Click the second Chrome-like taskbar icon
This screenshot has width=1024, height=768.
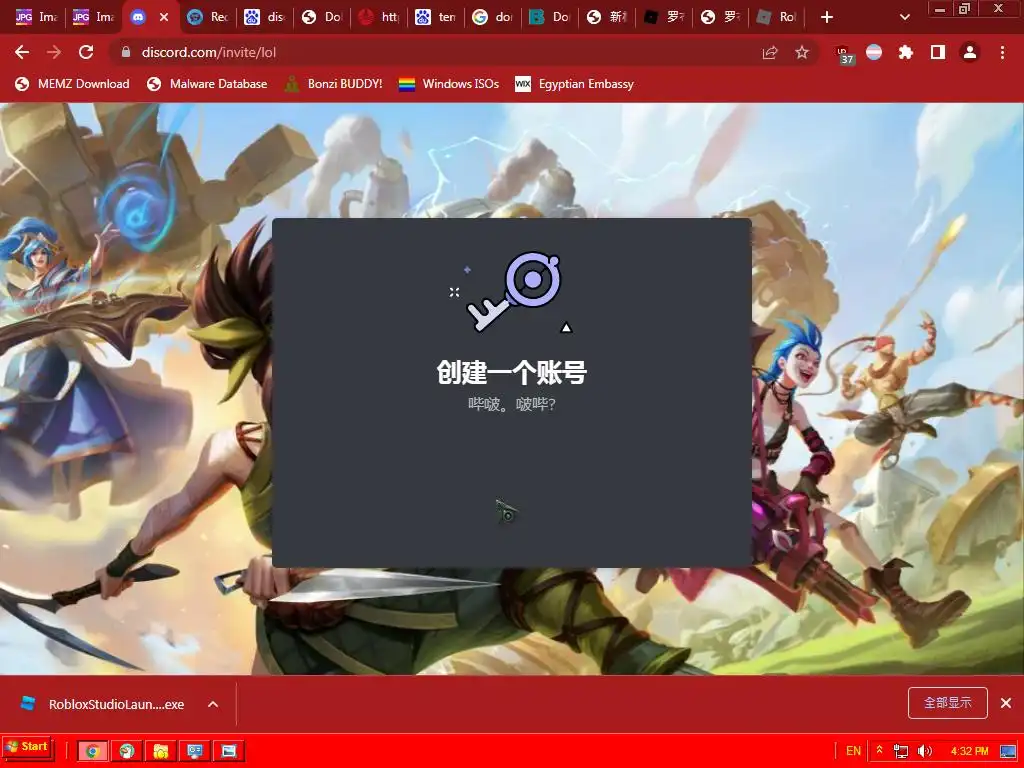(x=127, y=751)
